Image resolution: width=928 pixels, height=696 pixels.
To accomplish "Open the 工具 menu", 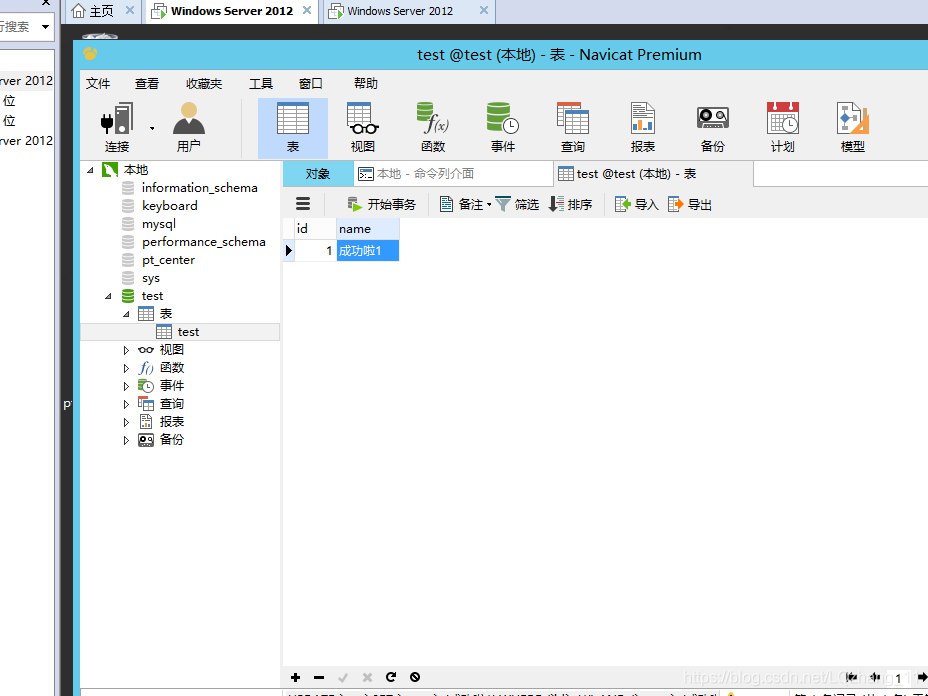I will coord(261,83).
